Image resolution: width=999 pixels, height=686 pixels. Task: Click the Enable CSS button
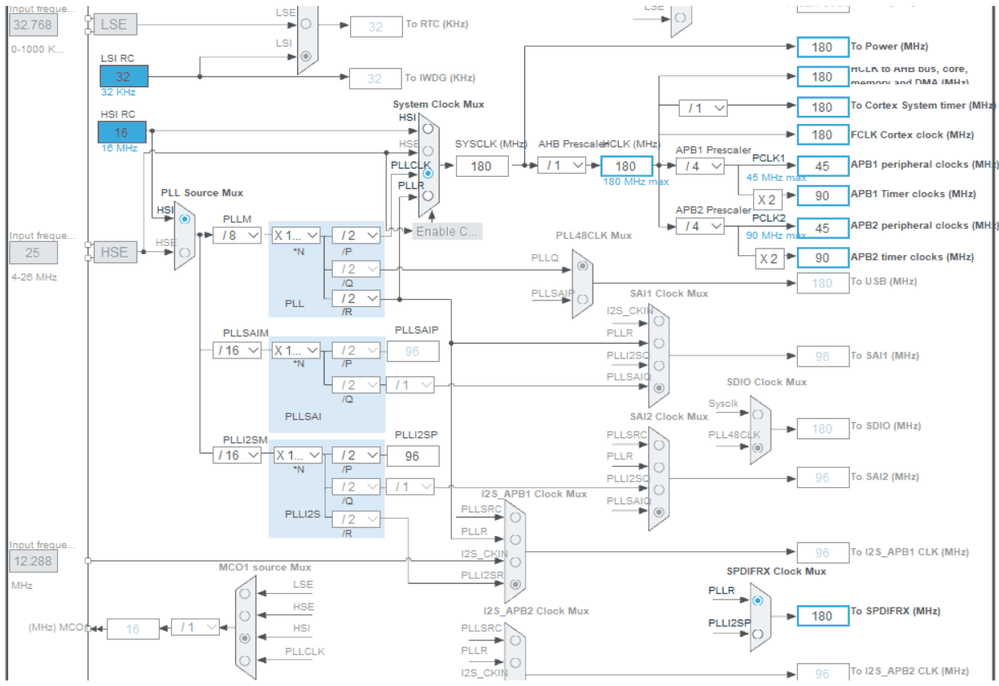(447, 231)
